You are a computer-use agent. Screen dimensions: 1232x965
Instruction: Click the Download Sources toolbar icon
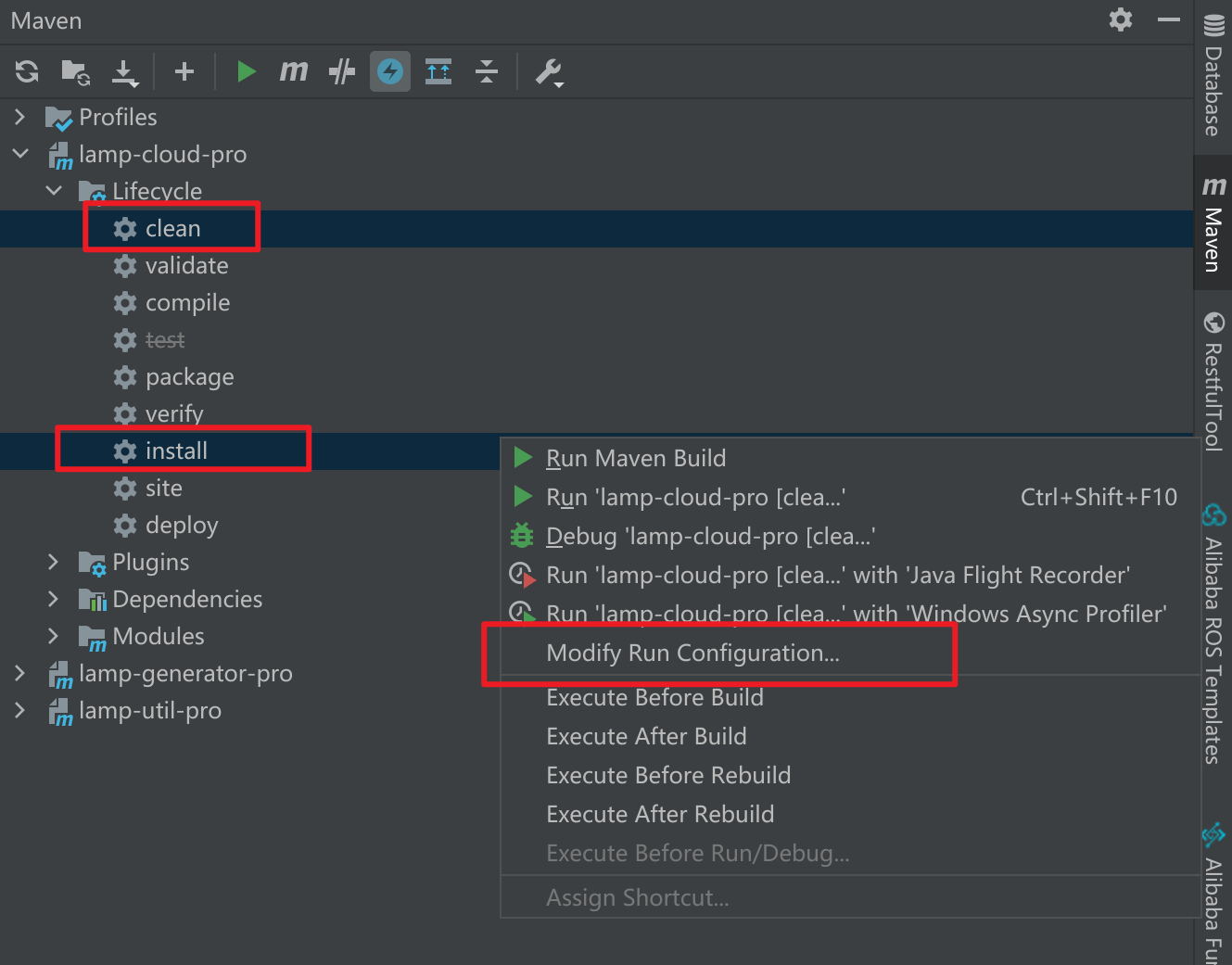124,71
